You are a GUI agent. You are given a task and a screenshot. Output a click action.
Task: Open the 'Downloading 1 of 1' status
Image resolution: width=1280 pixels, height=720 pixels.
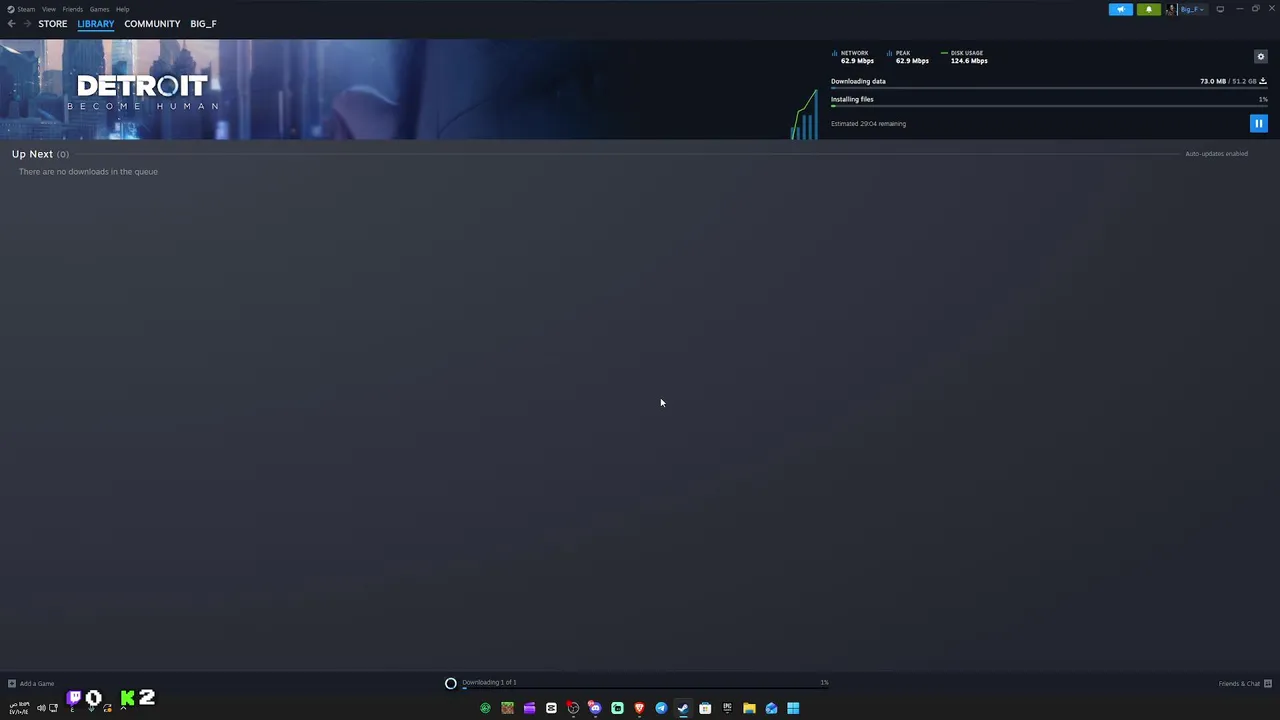pos(489,682)
